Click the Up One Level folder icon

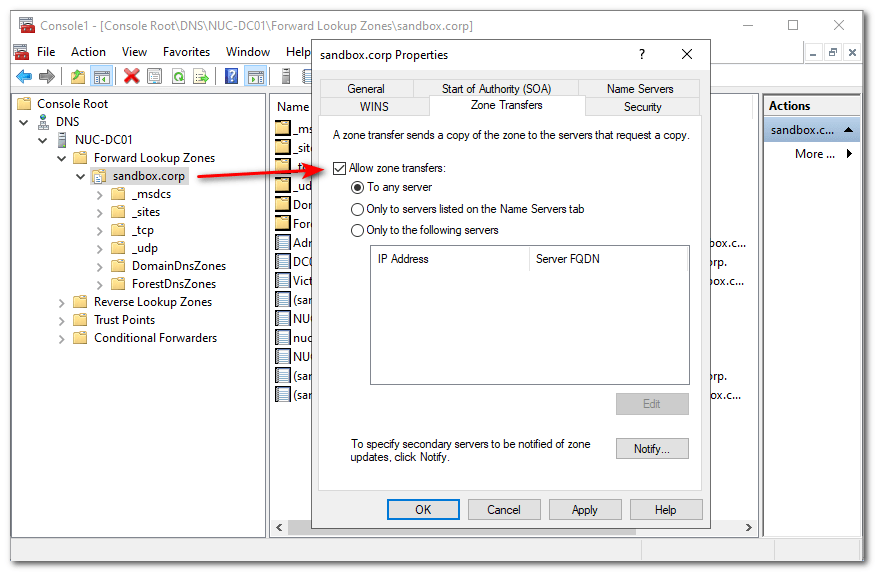pos(78,76)
